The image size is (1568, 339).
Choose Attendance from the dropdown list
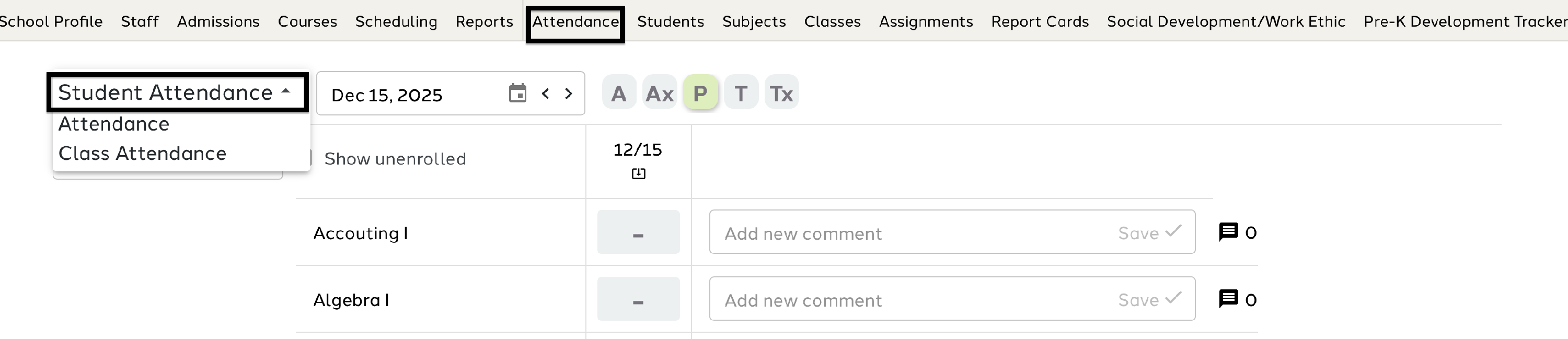coord(114,124)
